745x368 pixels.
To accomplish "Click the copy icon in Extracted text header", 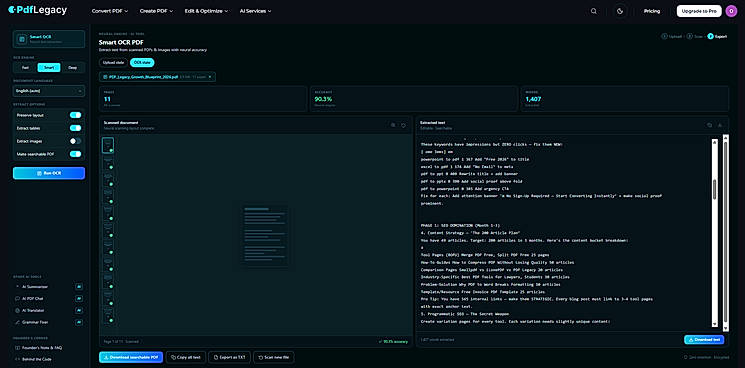I will coord(709,125).
